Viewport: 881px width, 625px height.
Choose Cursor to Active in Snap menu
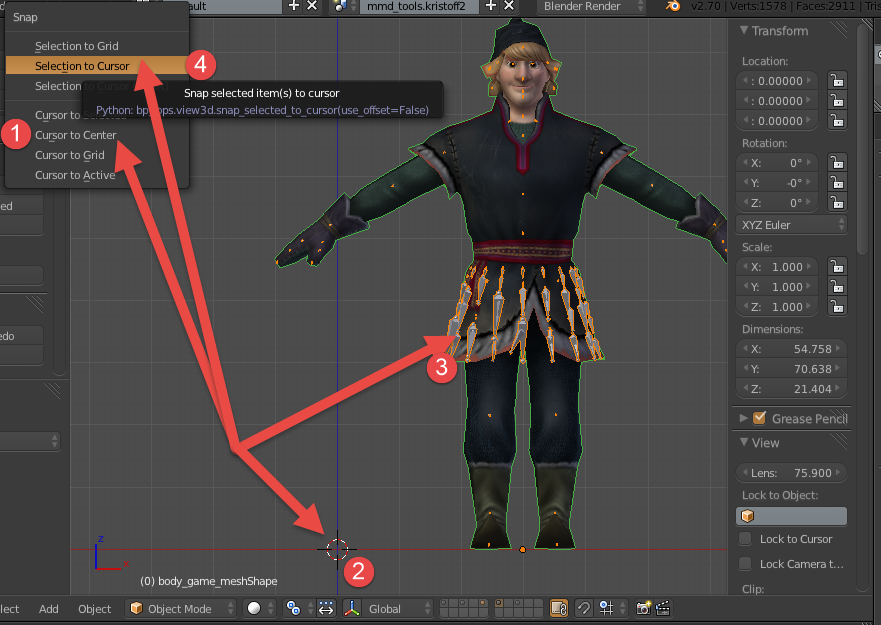click(x=97, y=175)
